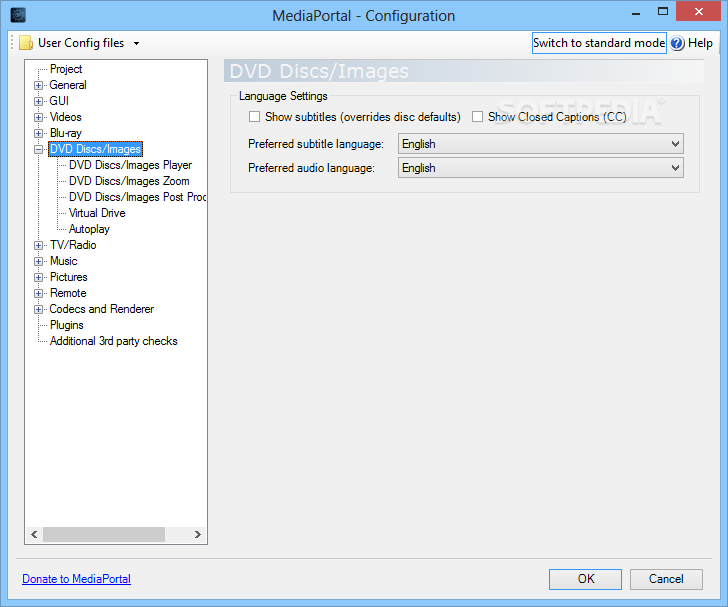Select the Remote tree item label
The width and height of the screenshot is (728, 607).
pos(68,293)
